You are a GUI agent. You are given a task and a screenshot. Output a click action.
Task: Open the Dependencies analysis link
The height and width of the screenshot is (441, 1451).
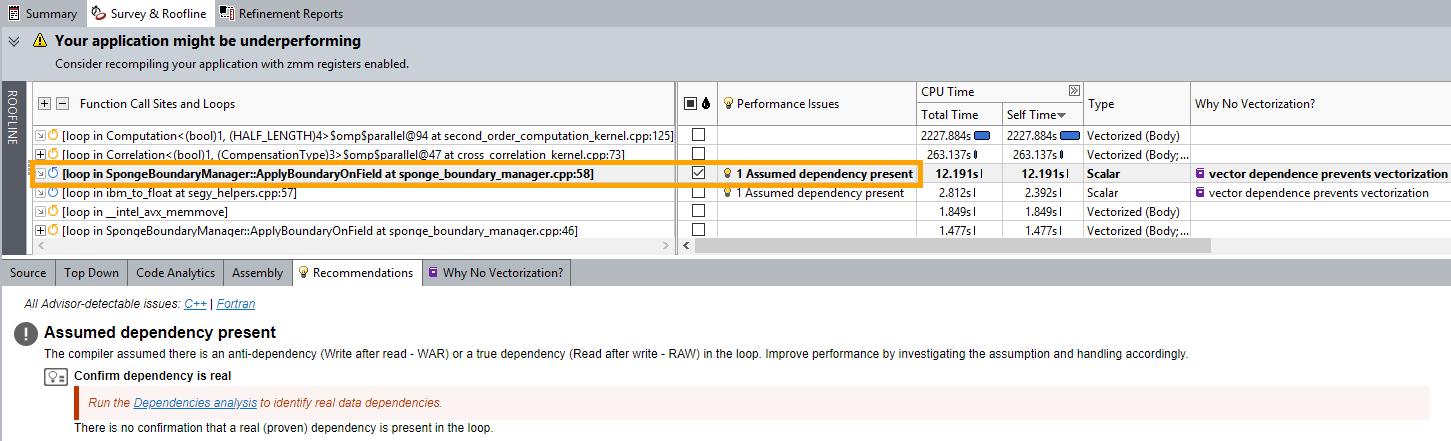[195, 403]
